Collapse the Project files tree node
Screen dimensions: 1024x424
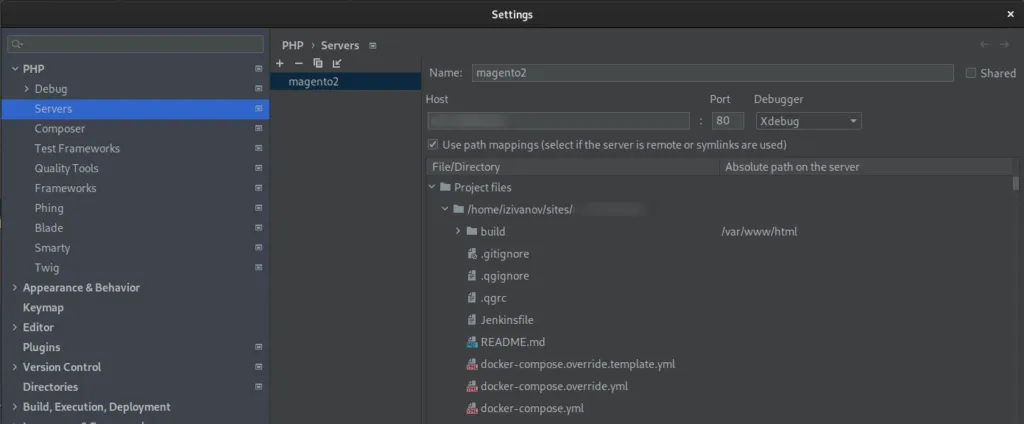click(432, 188)
